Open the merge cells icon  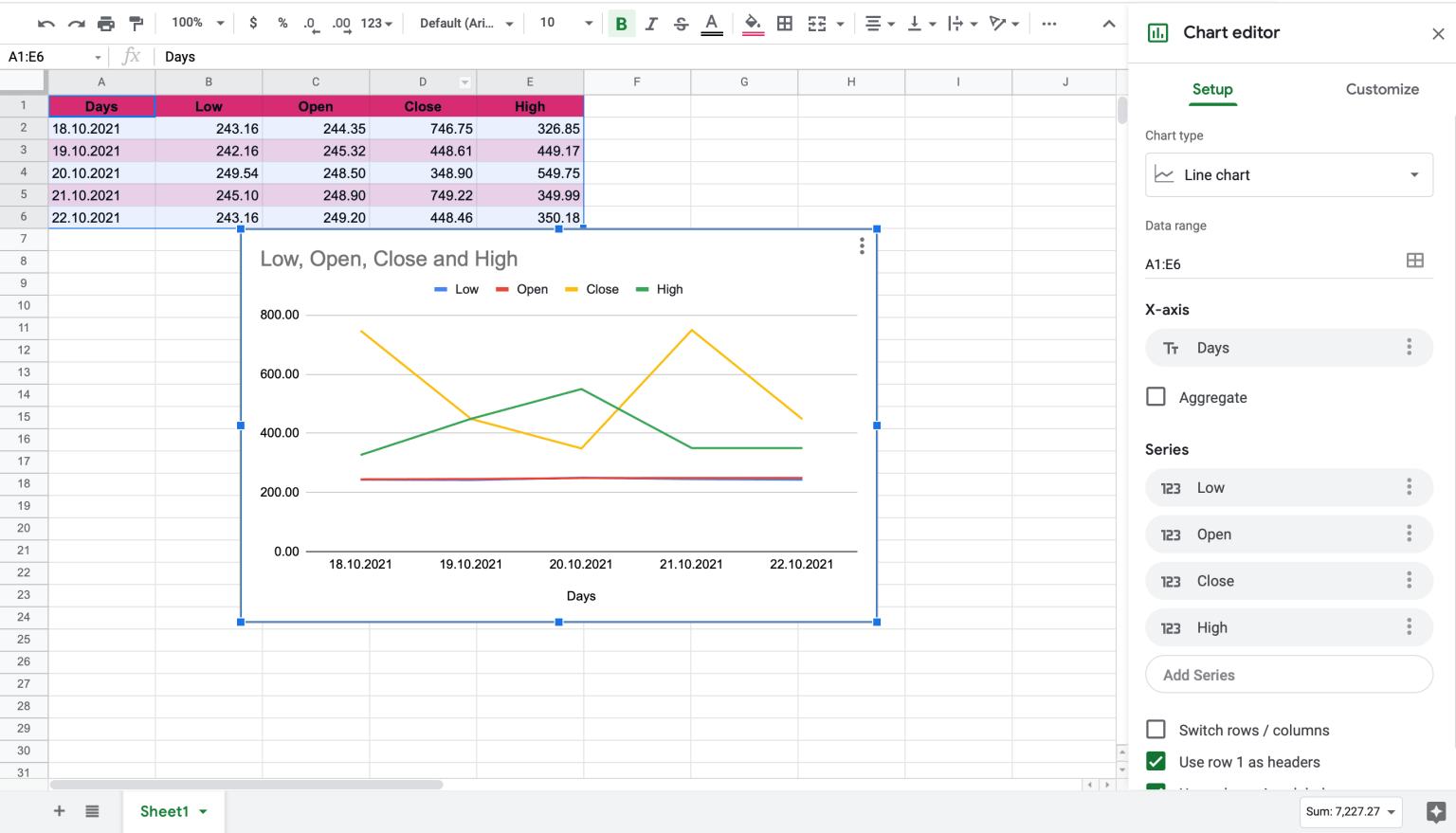pos(818,23)
